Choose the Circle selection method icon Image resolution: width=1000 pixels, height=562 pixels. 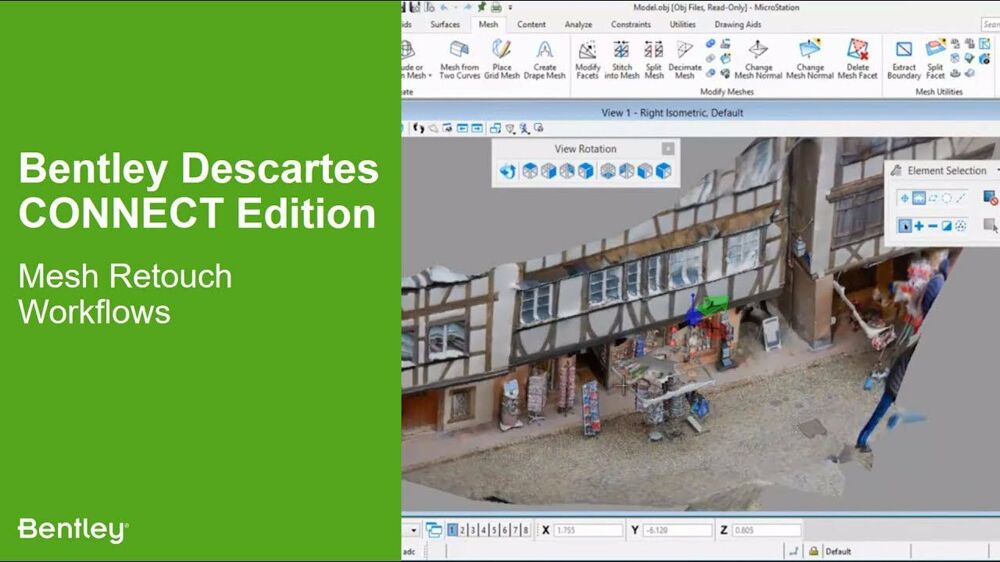[946, 198]
